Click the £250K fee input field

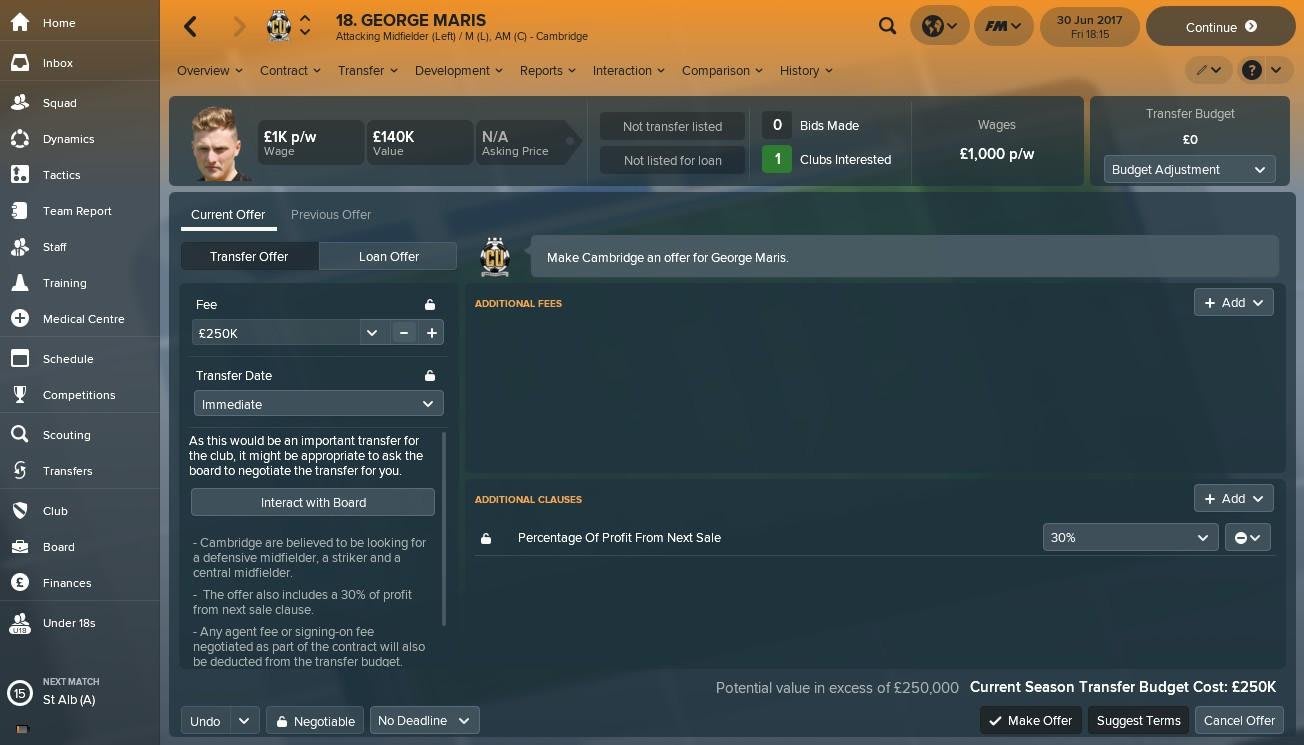(x=275, y=333)
